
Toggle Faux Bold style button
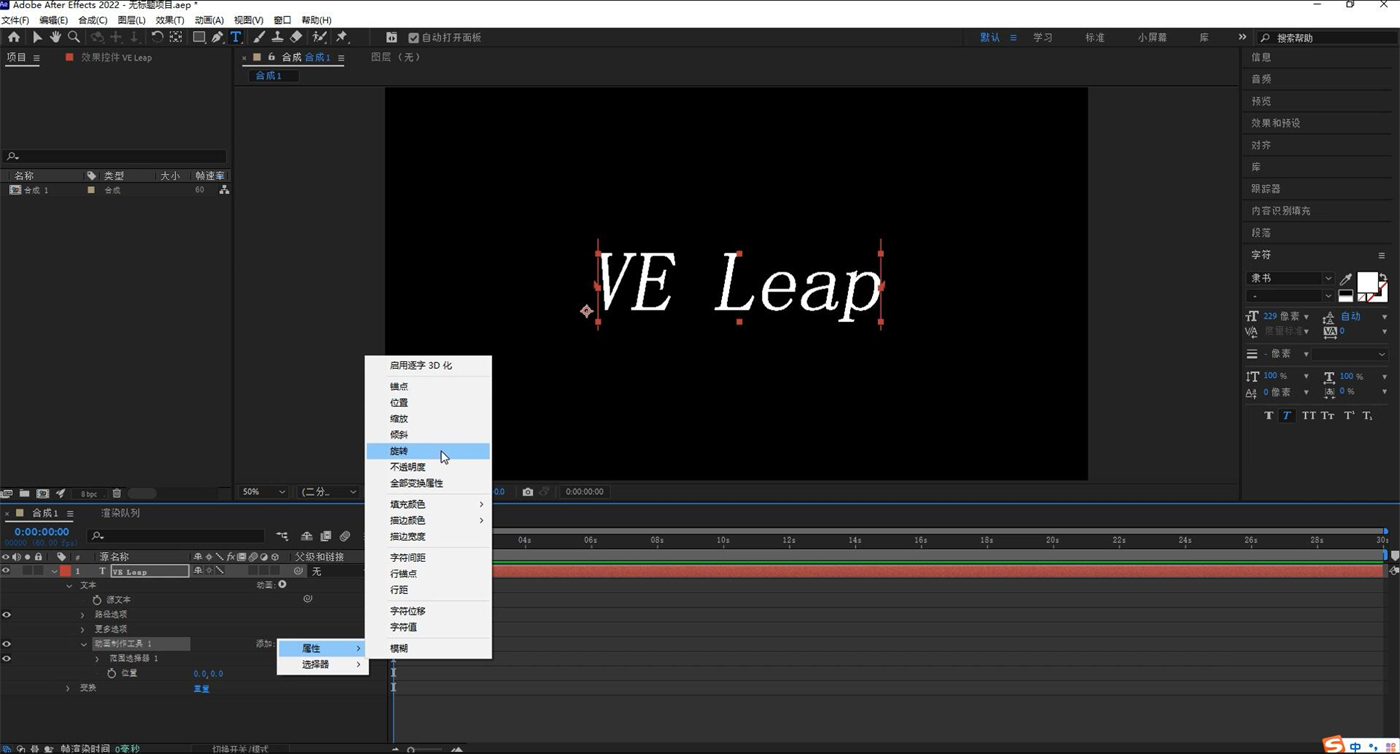(1268, 416)
